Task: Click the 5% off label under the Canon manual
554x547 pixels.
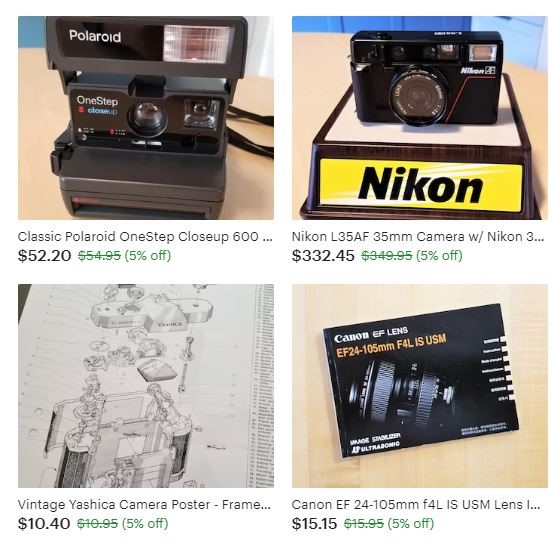Action: [411, 523]
